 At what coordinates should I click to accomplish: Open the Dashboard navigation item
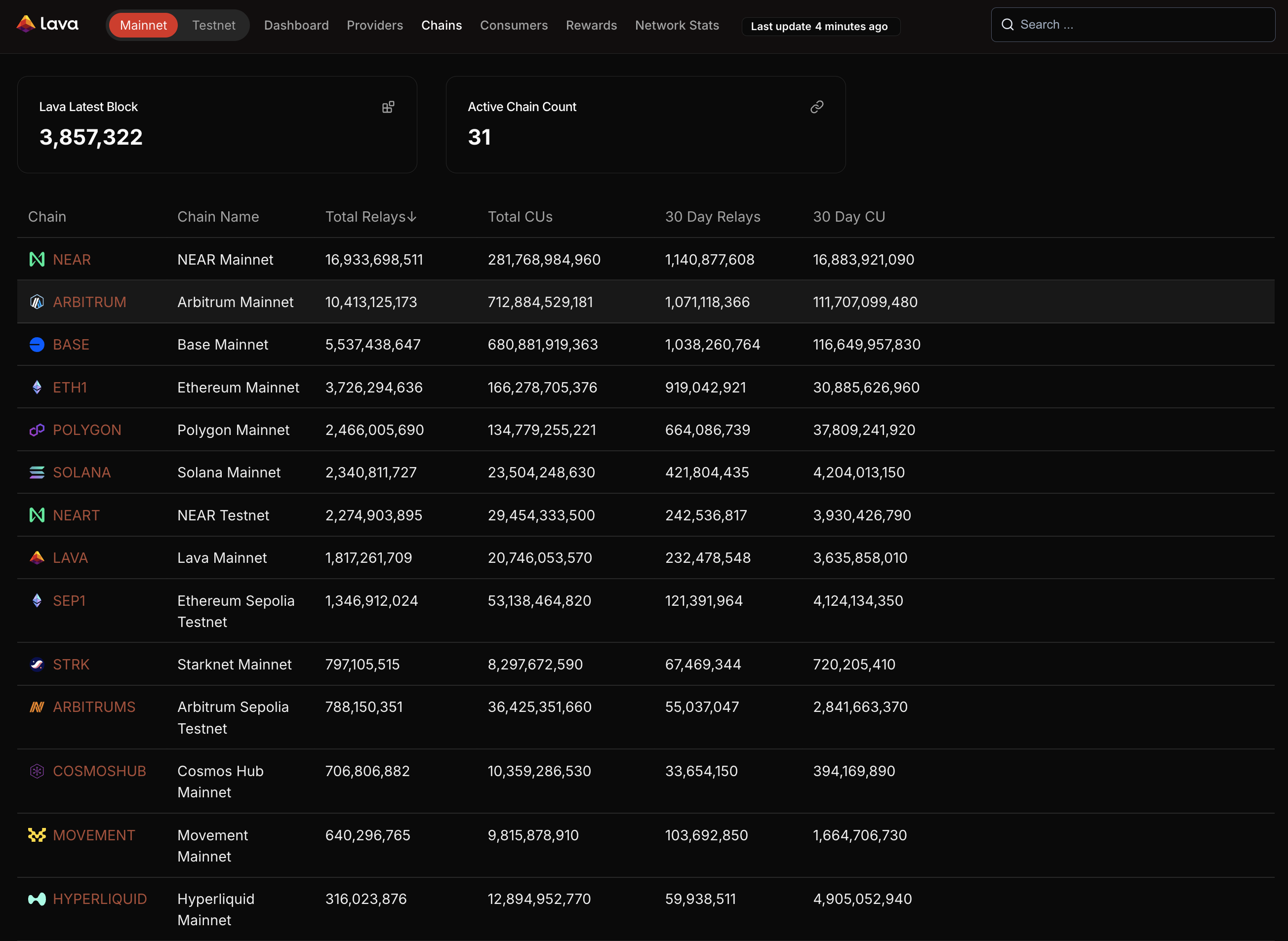[296, 25]
